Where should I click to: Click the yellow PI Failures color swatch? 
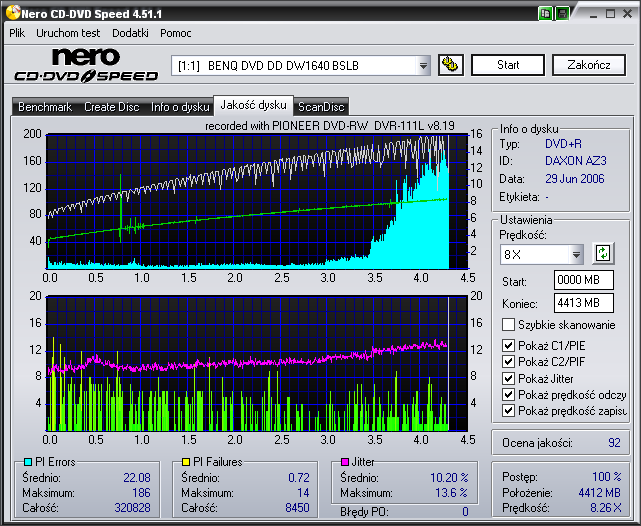pyautogui.click(x=186, y=462)
